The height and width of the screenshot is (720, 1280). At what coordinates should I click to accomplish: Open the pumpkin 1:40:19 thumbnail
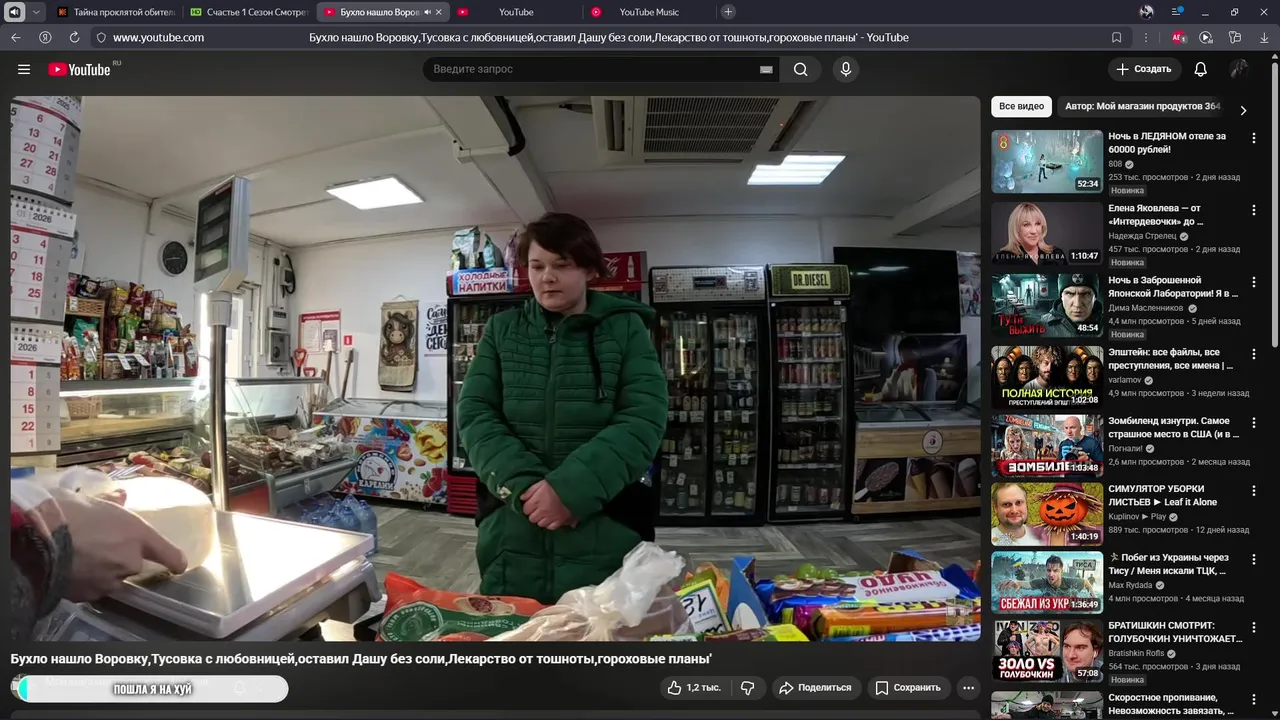point(1047,514)
